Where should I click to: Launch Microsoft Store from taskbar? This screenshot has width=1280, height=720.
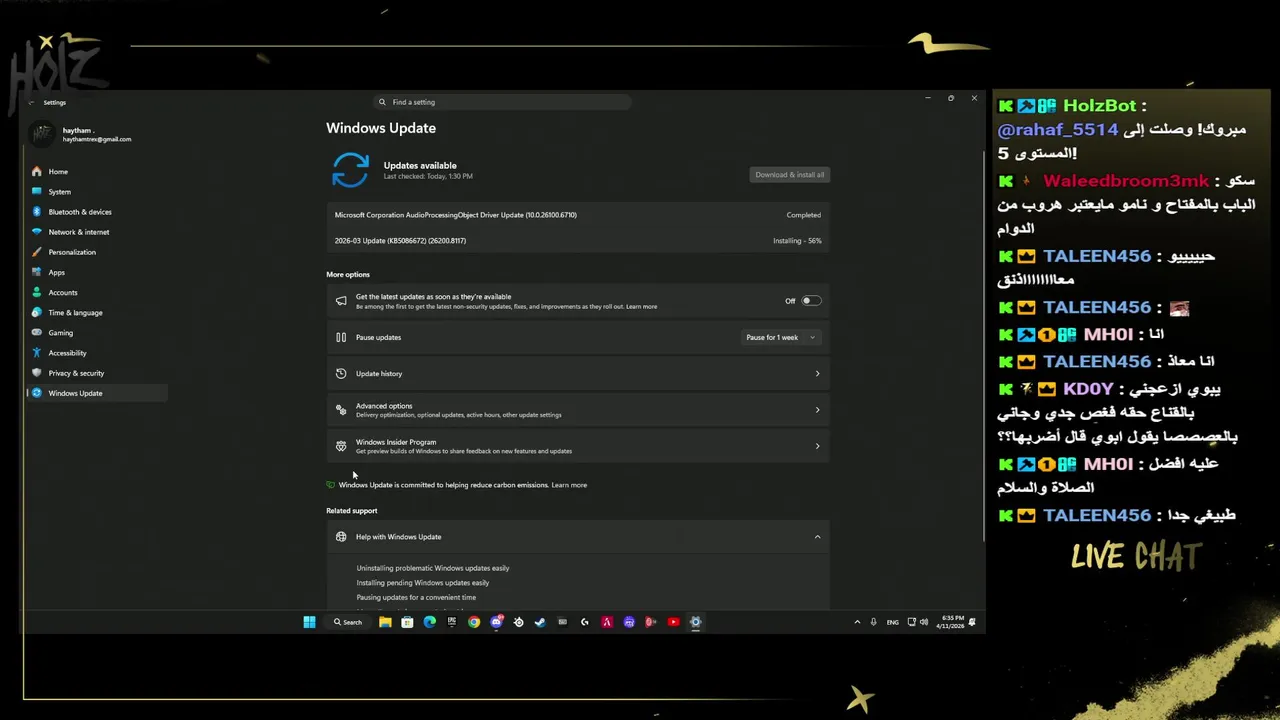407,622
